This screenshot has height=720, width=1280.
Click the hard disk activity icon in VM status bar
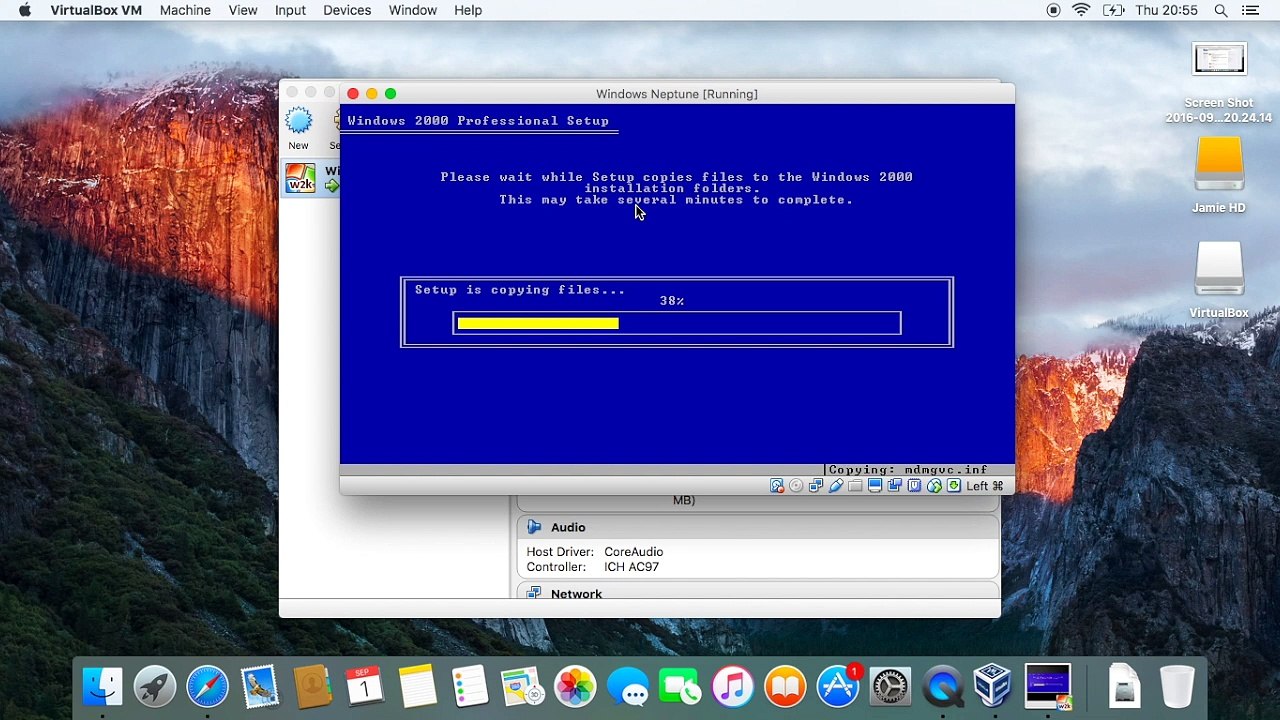(777, 486)
